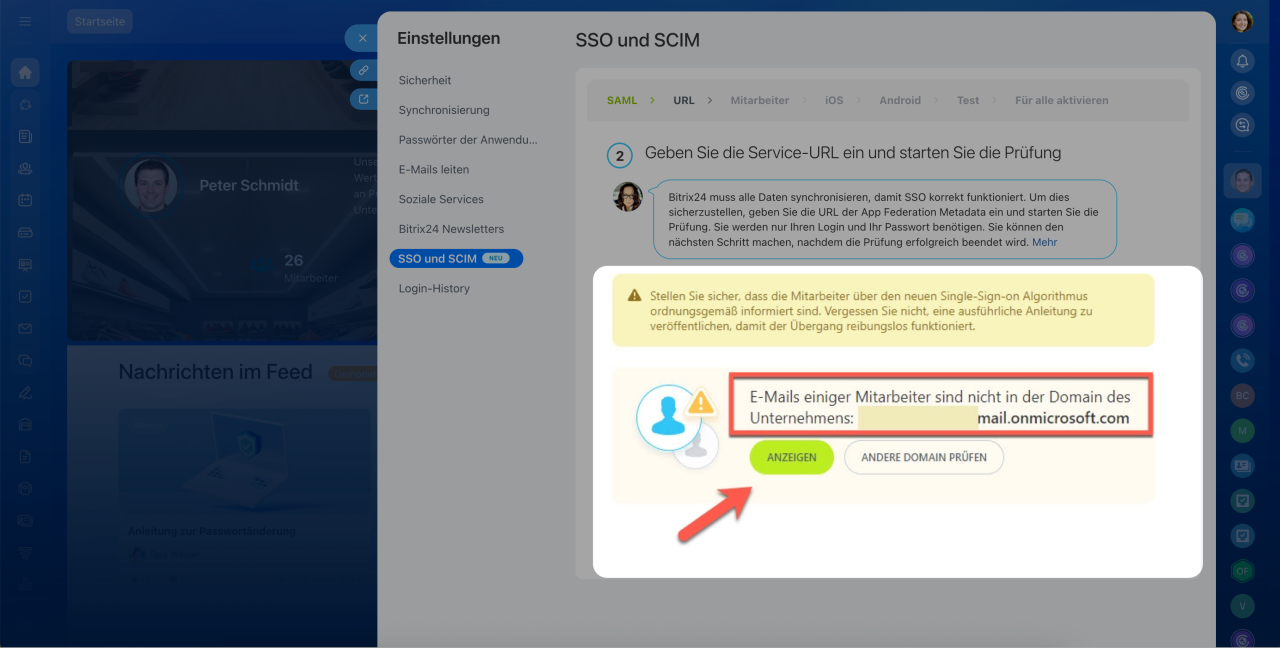Image resolution: width=1280 pixels, height=648 pixels.
Task: Open the green chat bubble in right bar
Action: tap(1242, 219)
